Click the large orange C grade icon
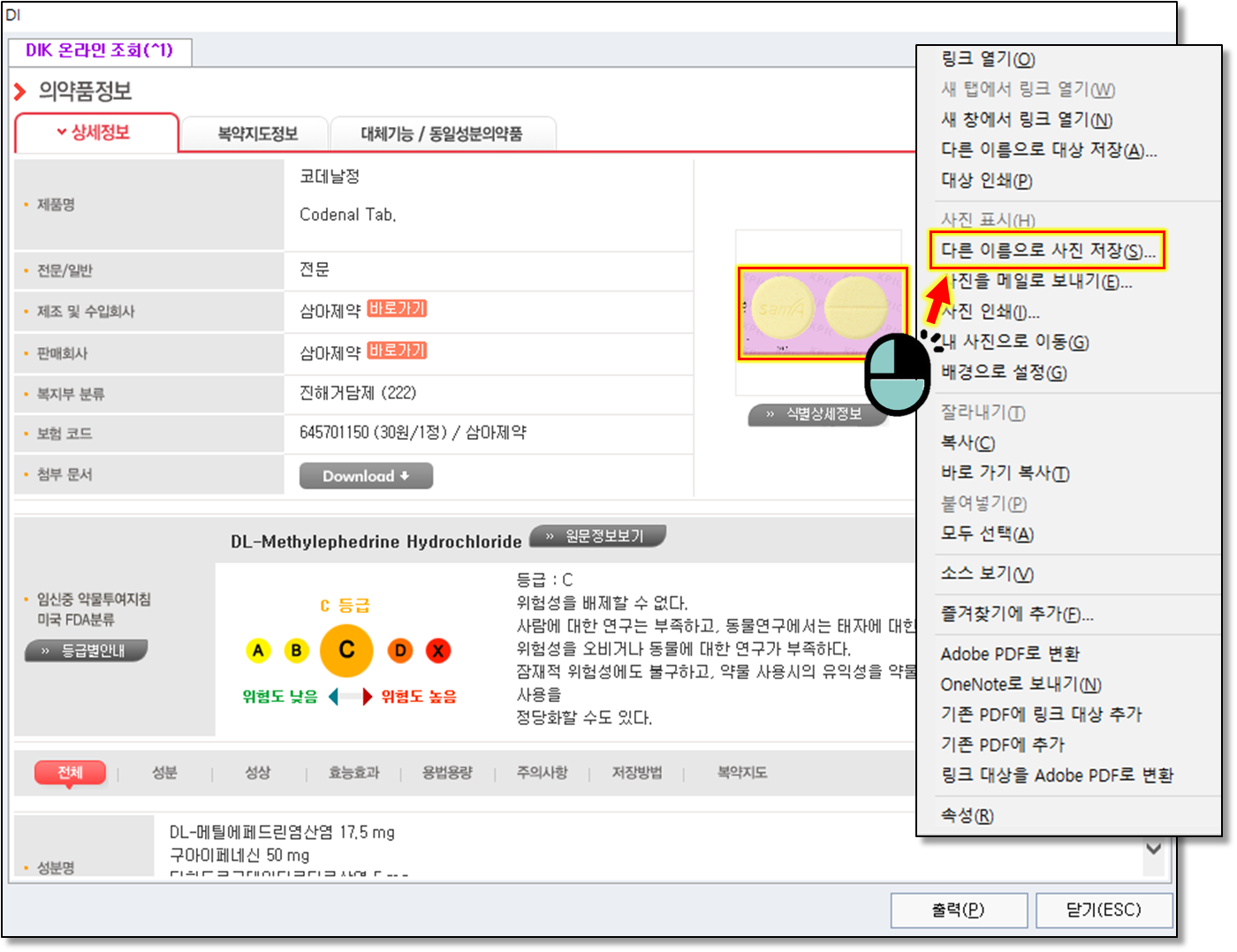Image resolution: width=1237 pixels, height=952 pixels. (x=346, y=650)
